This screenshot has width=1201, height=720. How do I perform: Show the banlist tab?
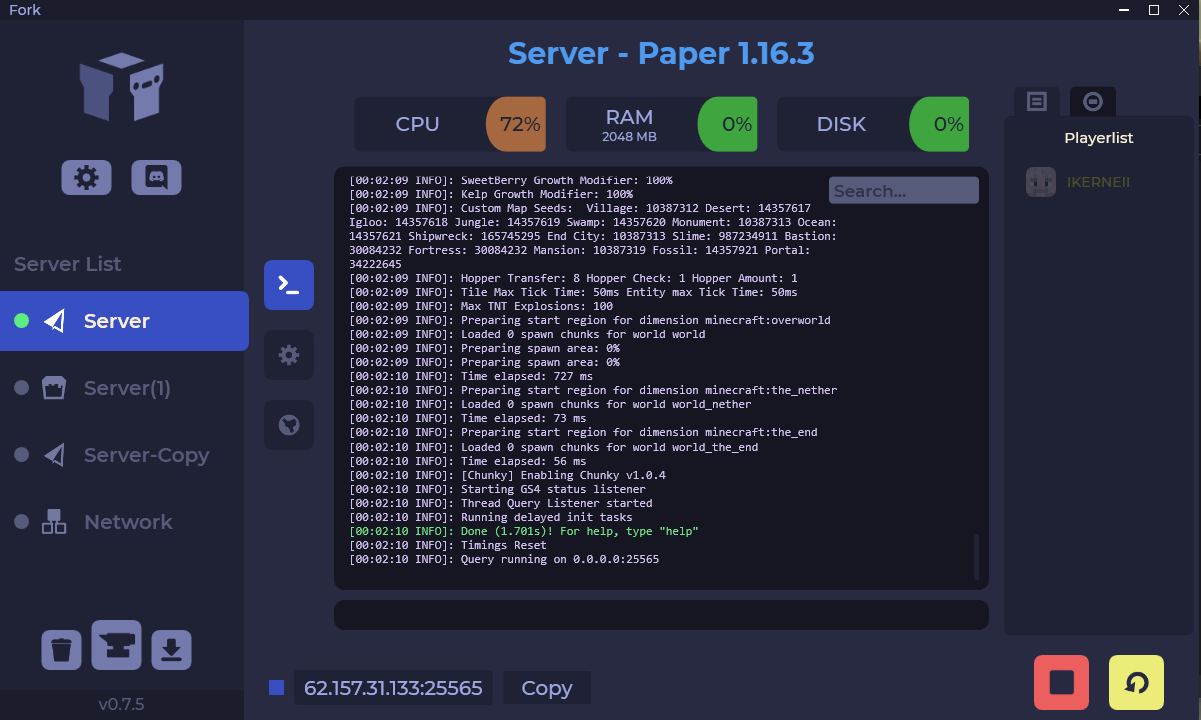(x=1093, y=101)
